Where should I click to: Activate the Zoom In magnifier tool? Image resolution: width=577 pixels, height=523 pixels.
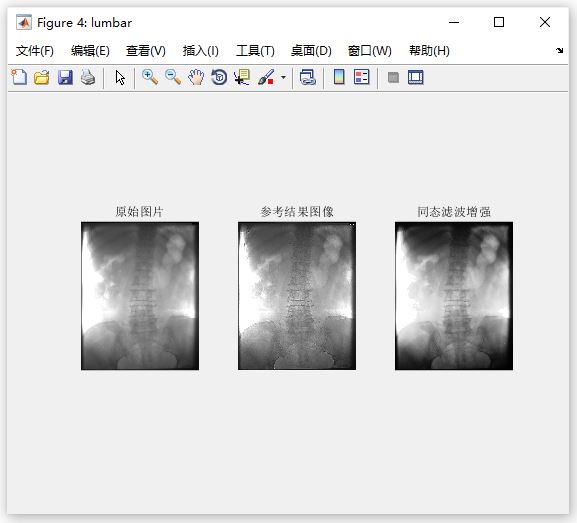[150, 77]
